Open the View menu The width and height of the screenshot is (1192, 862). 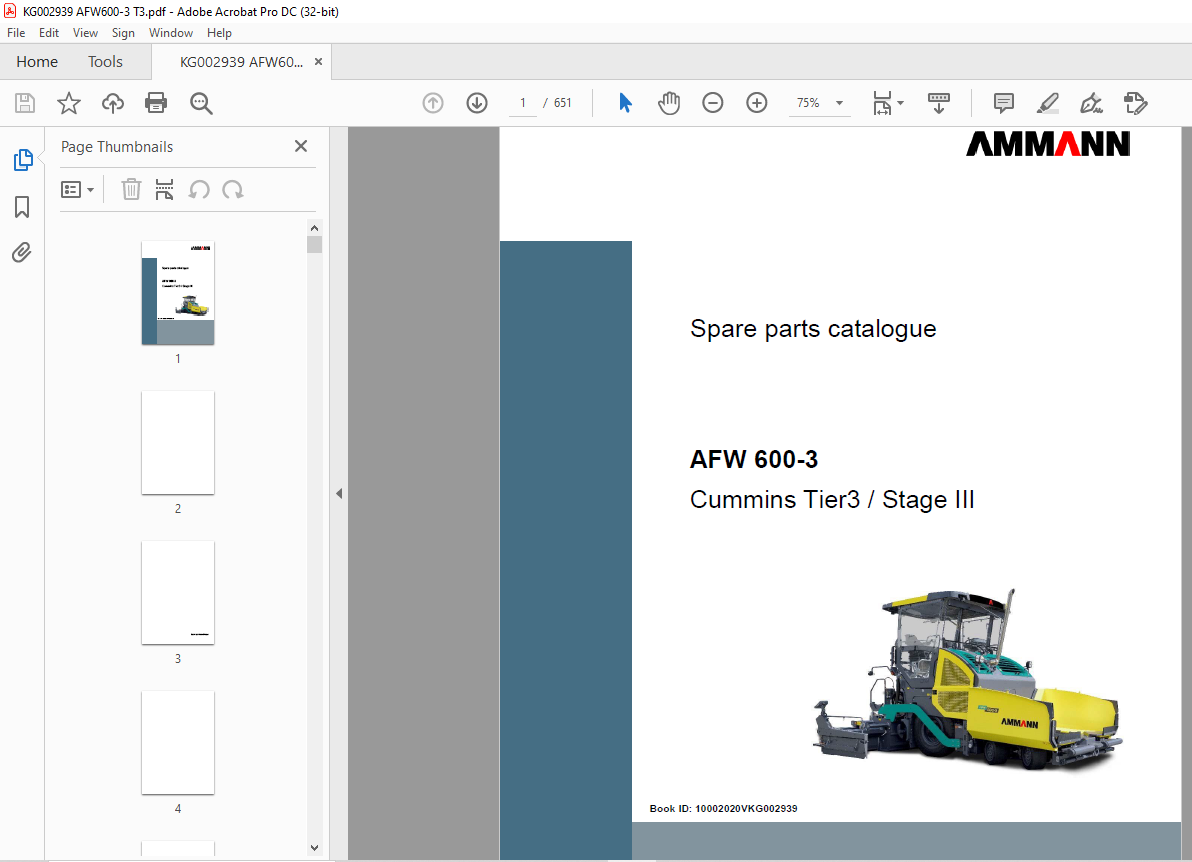[x=85, y=33]
